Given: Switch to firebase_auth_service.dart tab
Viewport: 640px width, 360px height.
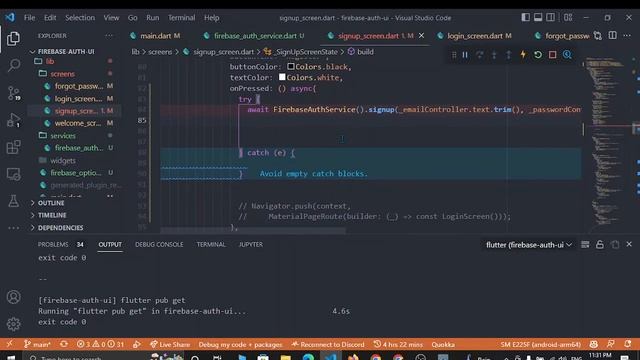Looking at the screenshot, I should pyautogui.click(x=256, y=36).
